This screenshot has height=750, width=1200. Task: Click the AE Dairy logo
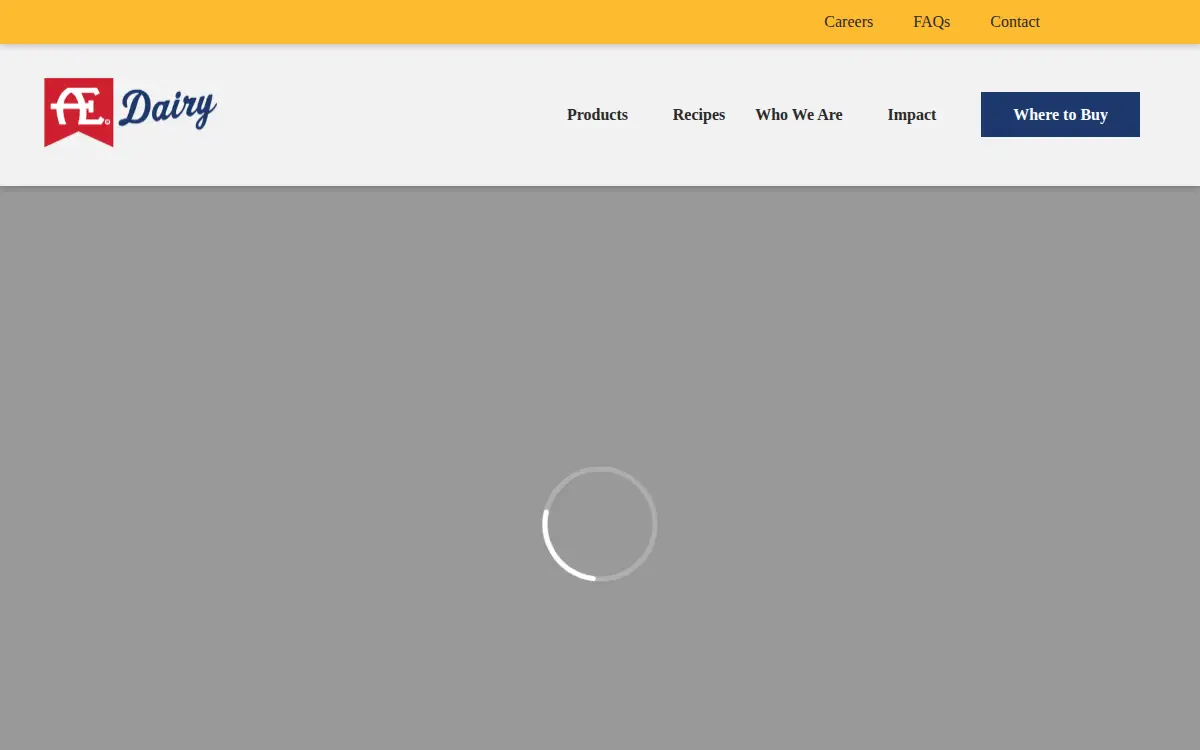pos(130,112)
